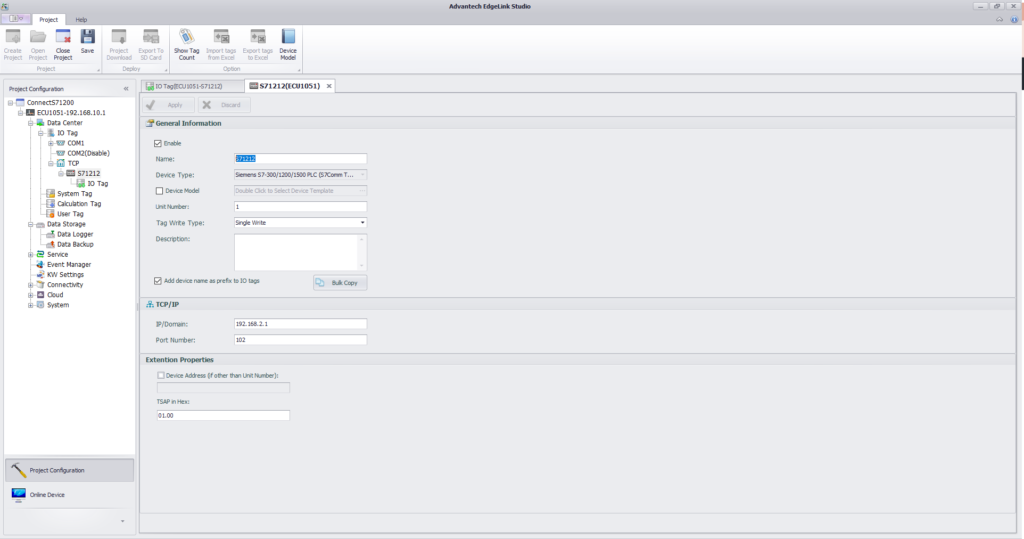
Task: Close the S71212(ECU1051) tab
Action: pos(329,86)
